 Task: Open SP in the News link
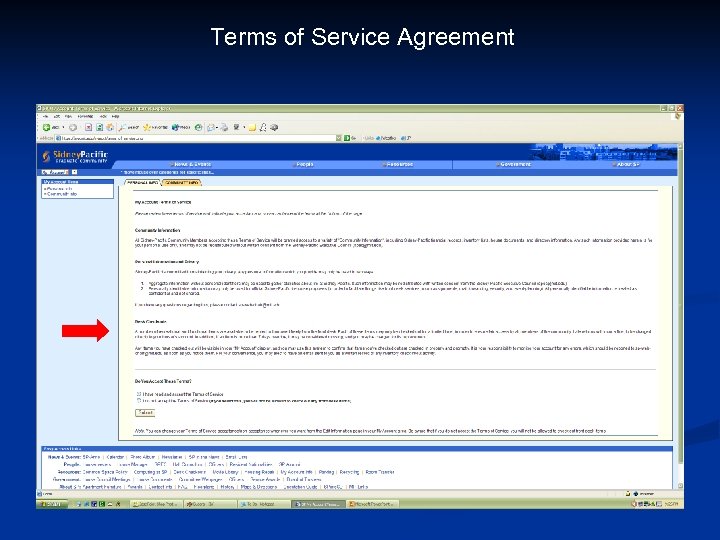coord(204,457)
